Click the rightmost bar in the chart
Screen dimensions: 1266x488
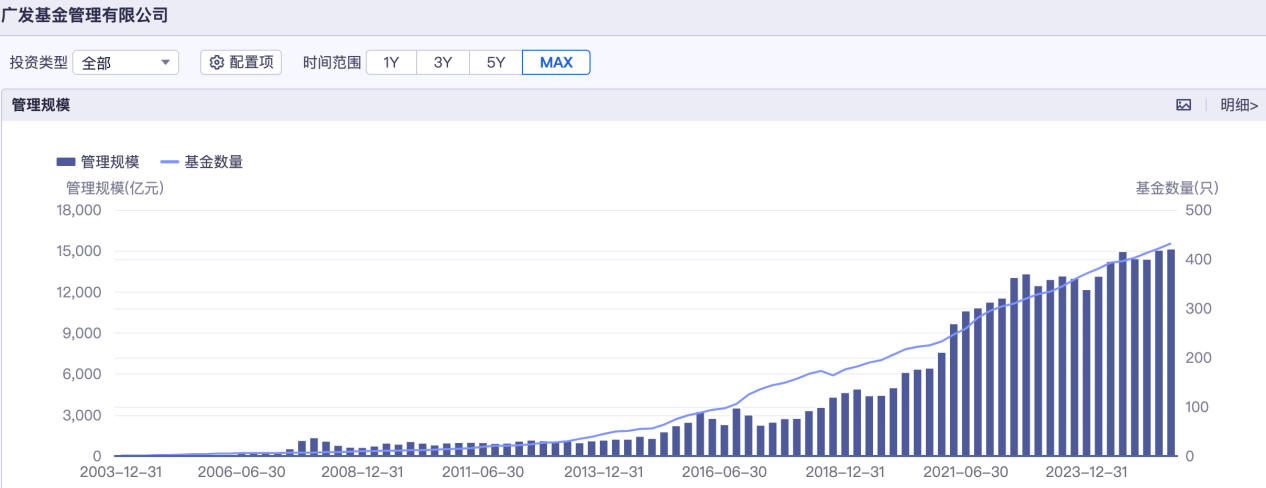coord(1170,352)
